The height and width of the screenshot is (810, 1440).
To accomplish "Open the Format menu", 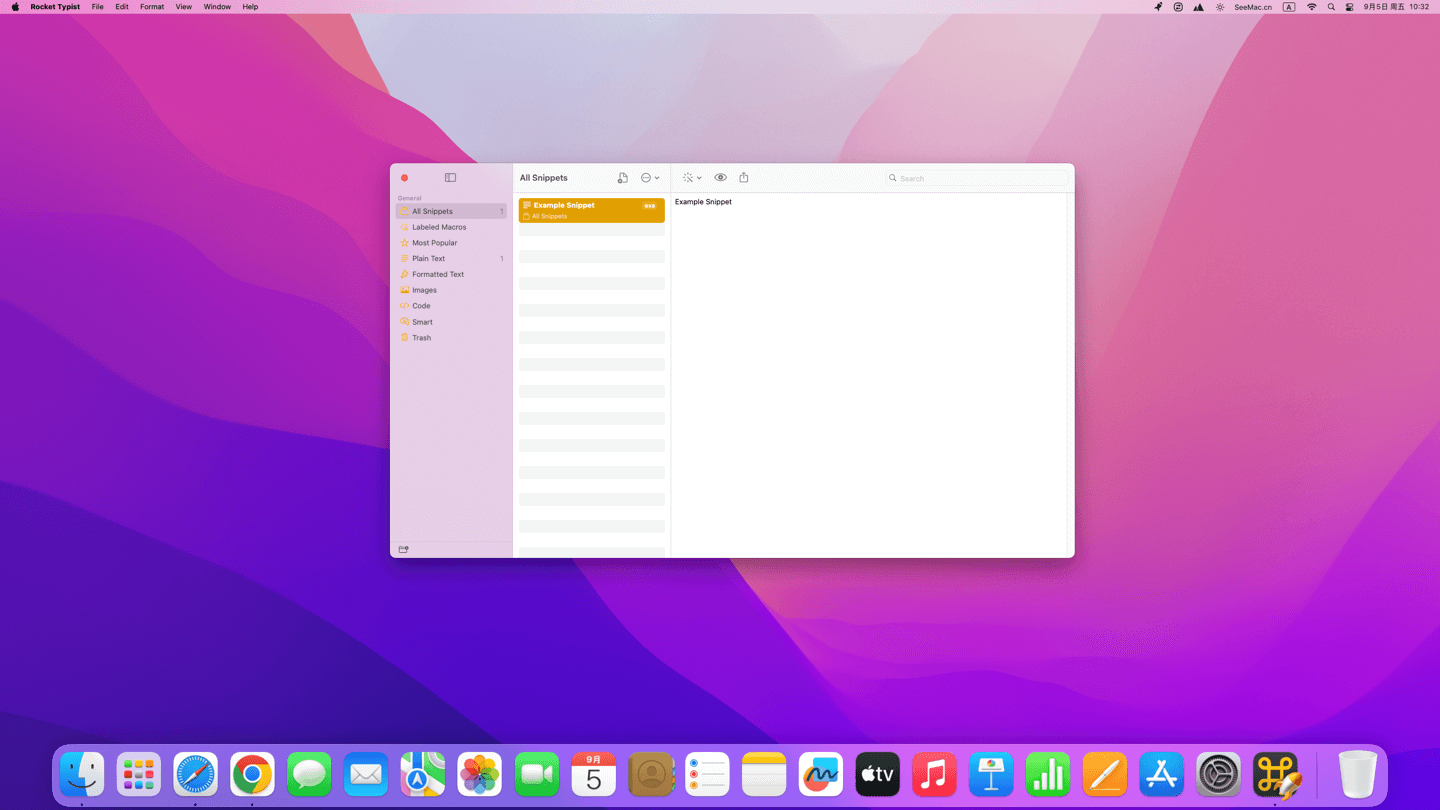I will point(152,7).
